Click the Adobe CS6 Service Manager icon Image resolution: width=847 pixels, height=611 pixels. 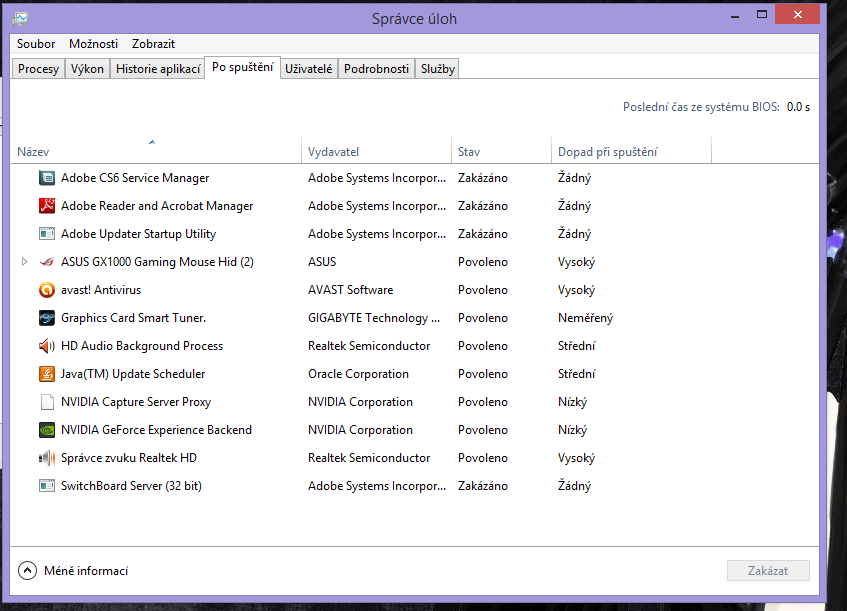pyautogui.click(x=46, y=178)
